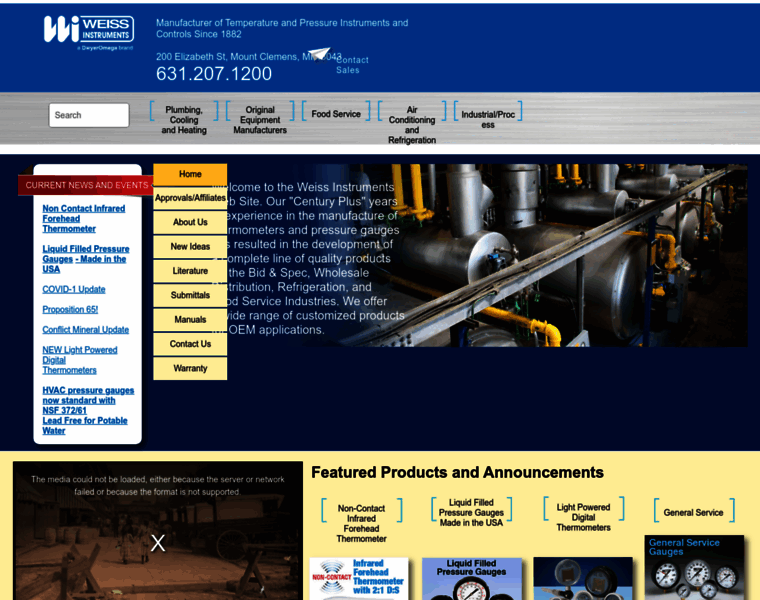
Task: Open Original Equipment Manufacturers category
Action: [x=260, y=120]
